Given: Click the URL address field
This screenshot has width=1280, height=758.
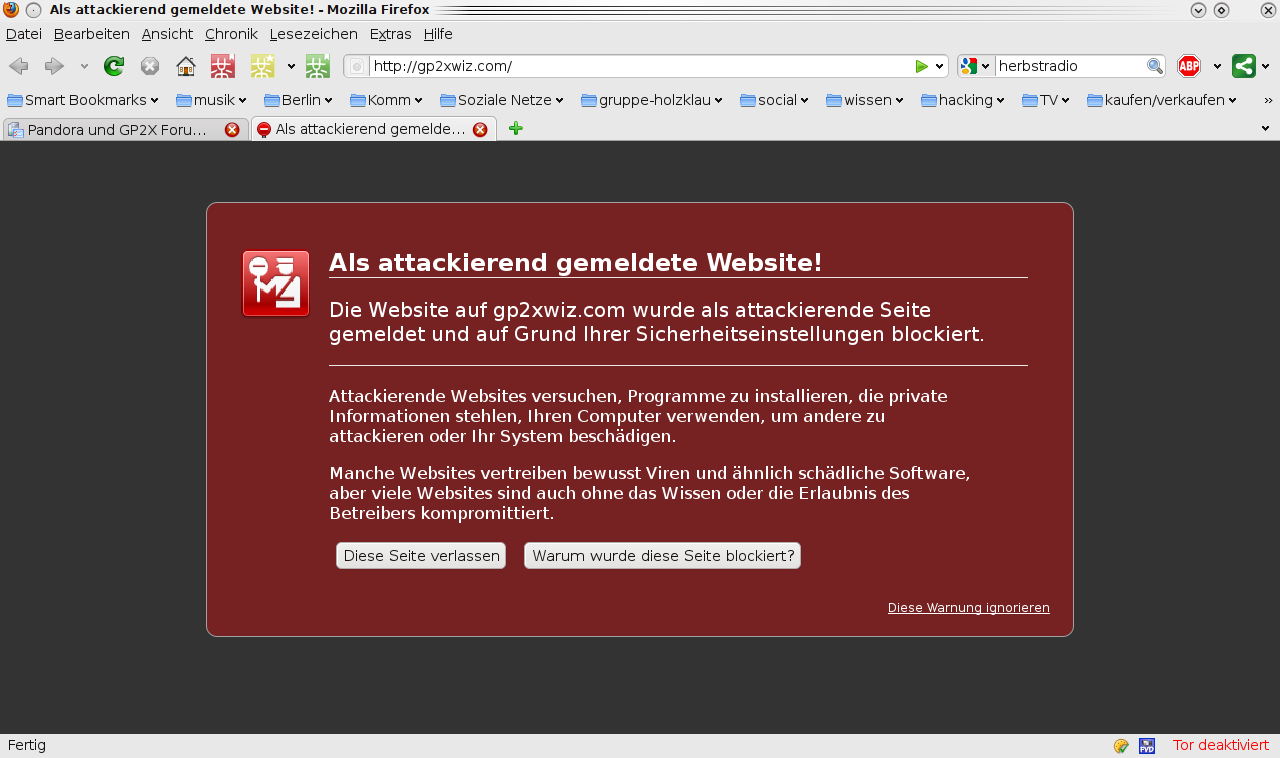Looking at the screenshot, I should (640, 67).
